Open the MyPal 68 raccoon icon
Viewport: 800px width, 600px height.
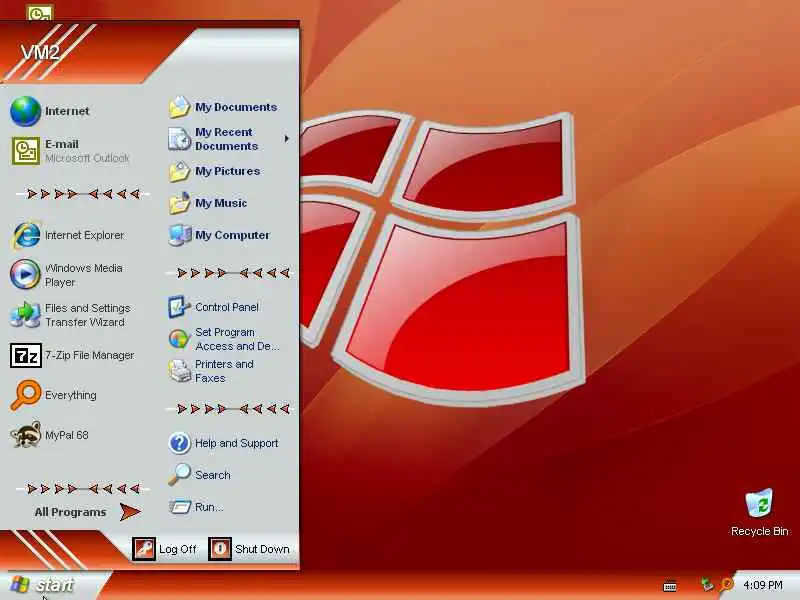26,435
